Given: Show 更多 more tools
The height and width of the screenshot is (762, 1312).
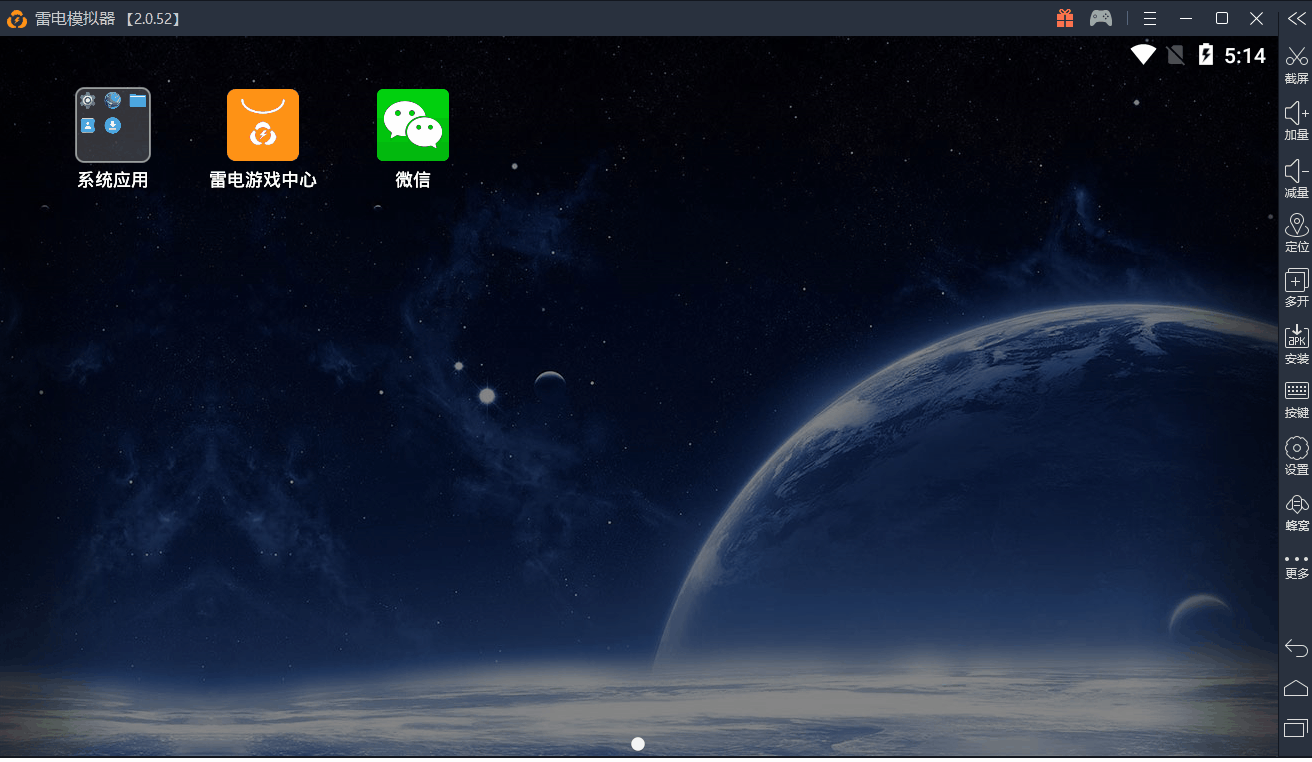Looking at the screenshot, I should coord(1297,566).
